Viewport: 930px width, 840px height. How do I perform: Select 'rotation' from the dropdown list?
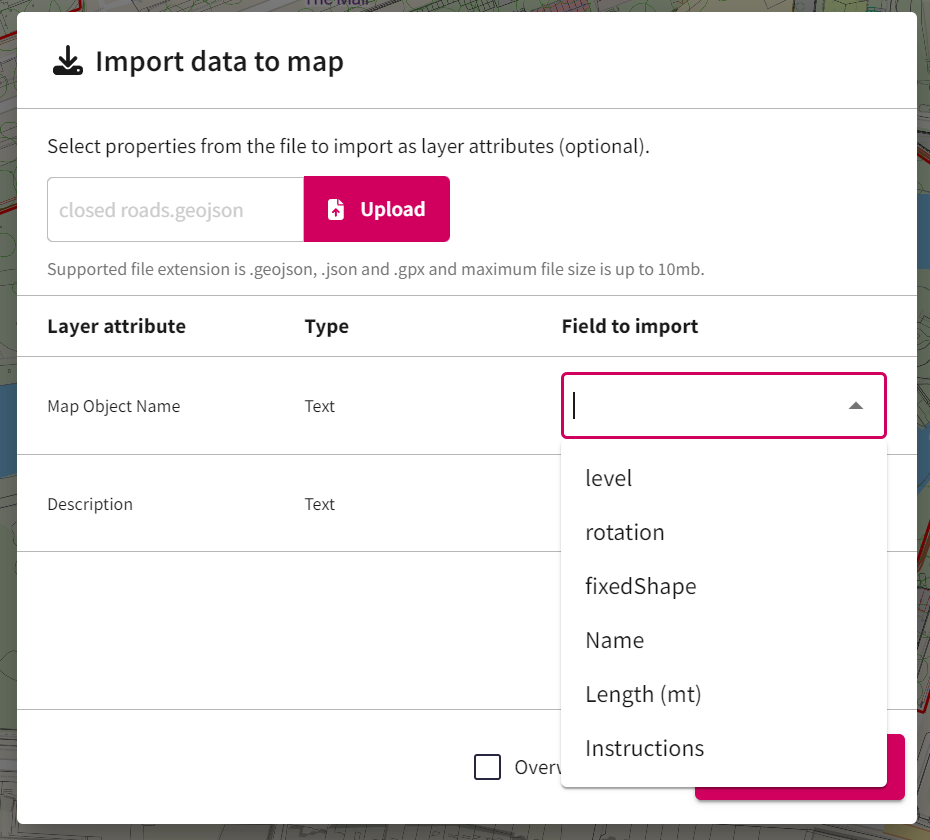click(724, 532)
